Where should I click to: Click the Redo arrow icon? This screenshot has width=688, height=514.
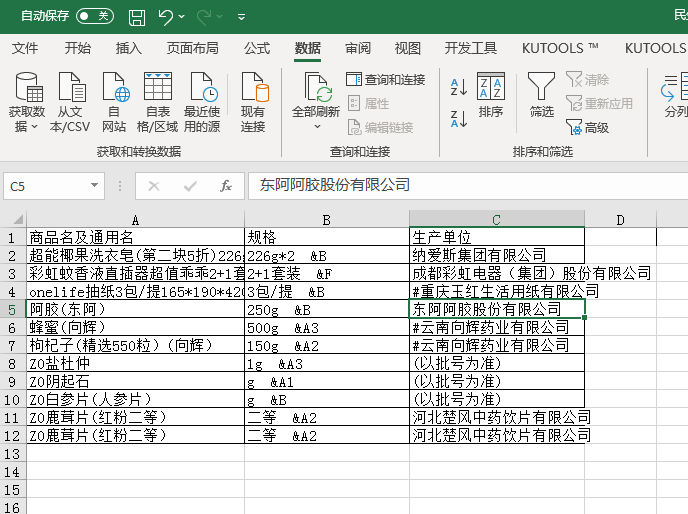pyautogui.click(x=204, y=17)
